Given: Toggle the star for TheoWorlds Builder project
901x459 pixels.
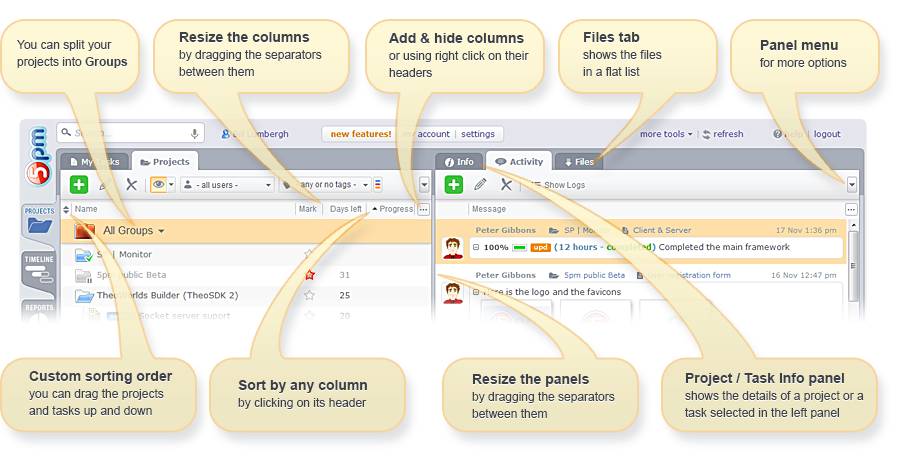Looking at the screenshot, I should tap(310, 295).
